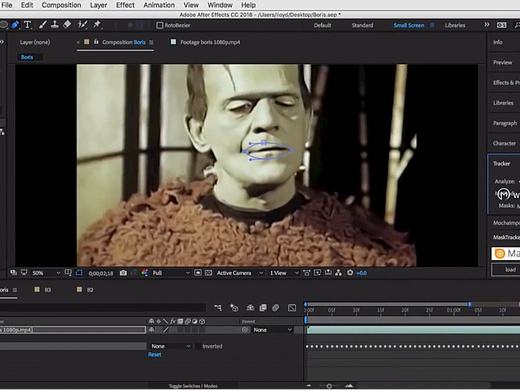Open the Composition menu

click(x=61, y=5)
